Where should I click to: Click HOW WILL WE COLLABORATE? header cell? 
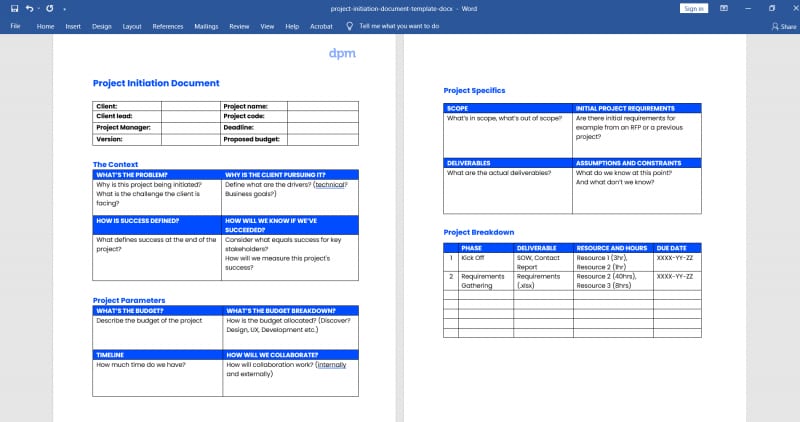[290, 355]
